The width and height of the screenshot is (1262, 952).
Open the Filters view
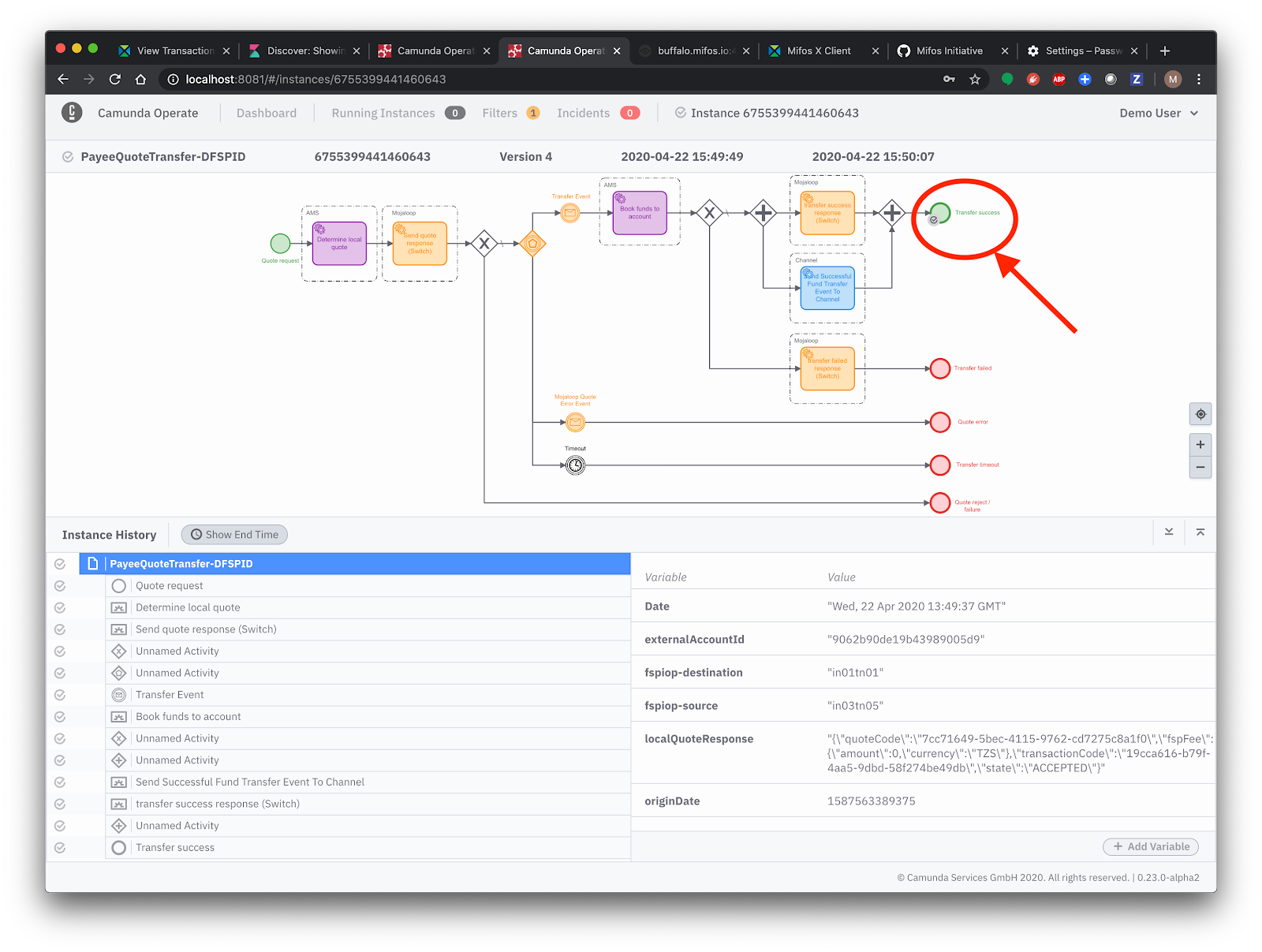(x=511, y=113)
